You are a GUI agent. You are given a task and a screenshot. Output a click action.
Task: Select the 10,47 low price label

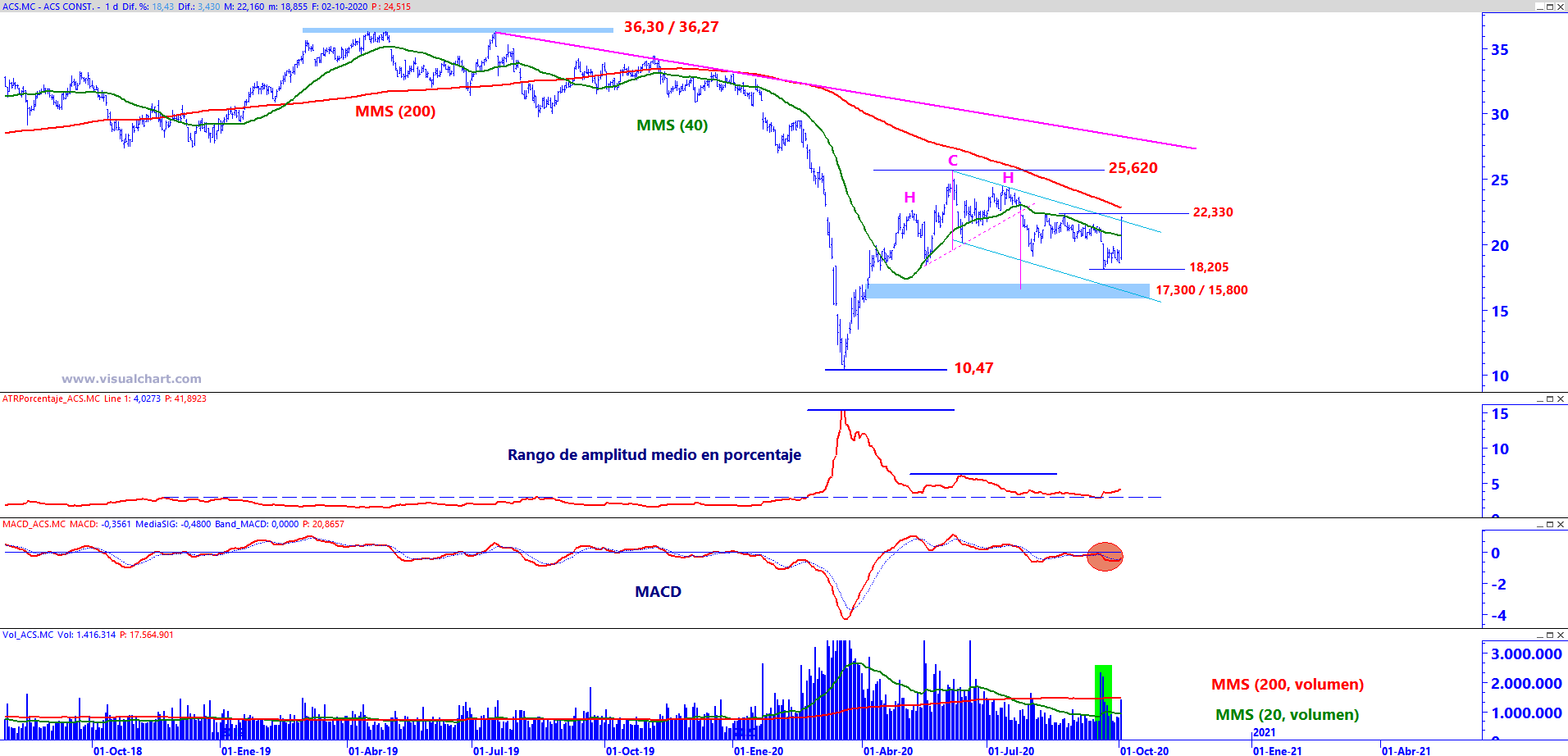(x=973, y=368)
